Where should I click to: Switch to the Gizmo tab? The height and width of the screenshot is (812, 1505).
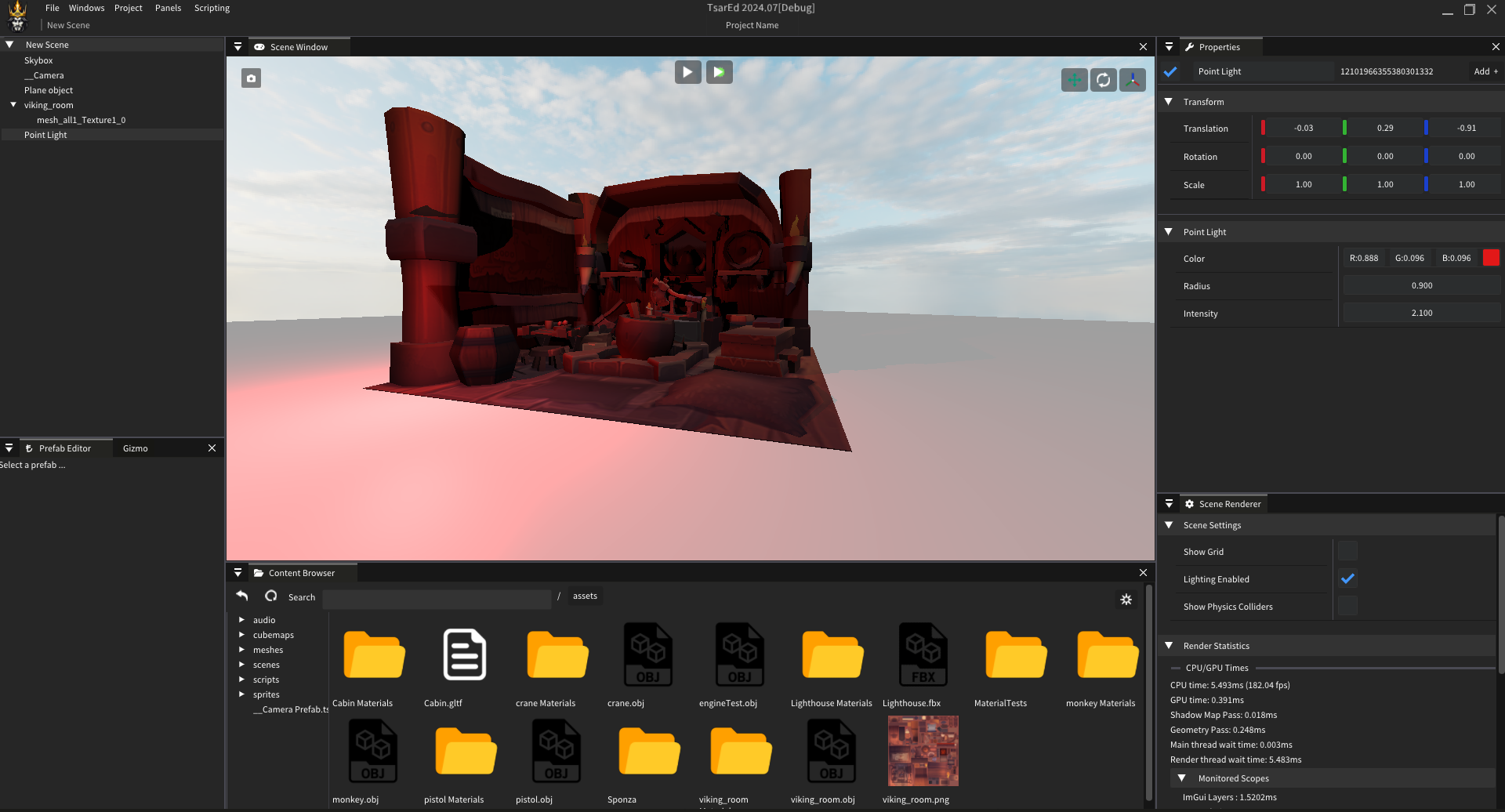[135, 448]
